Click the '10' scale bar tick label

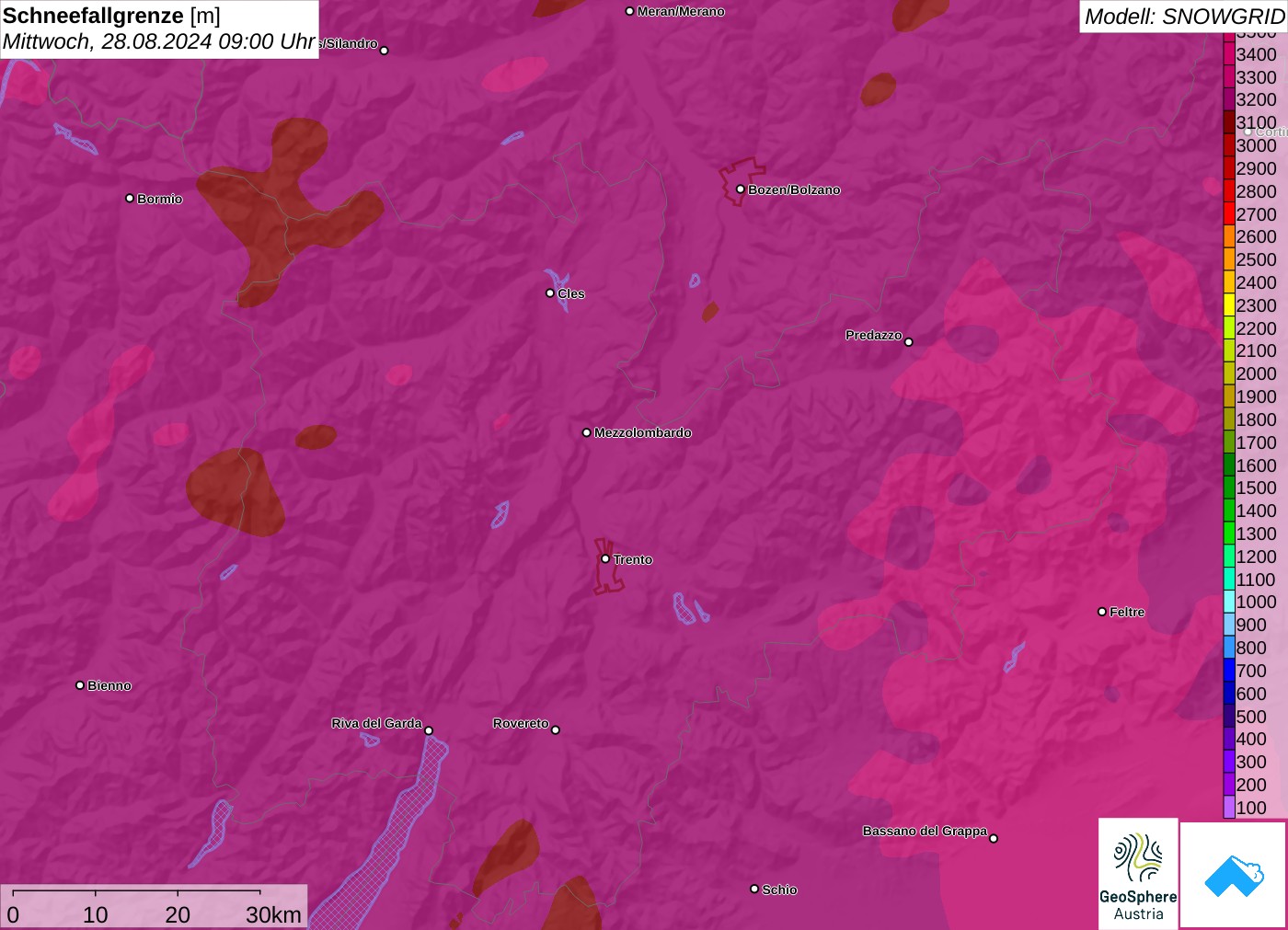tap(96, 914)
